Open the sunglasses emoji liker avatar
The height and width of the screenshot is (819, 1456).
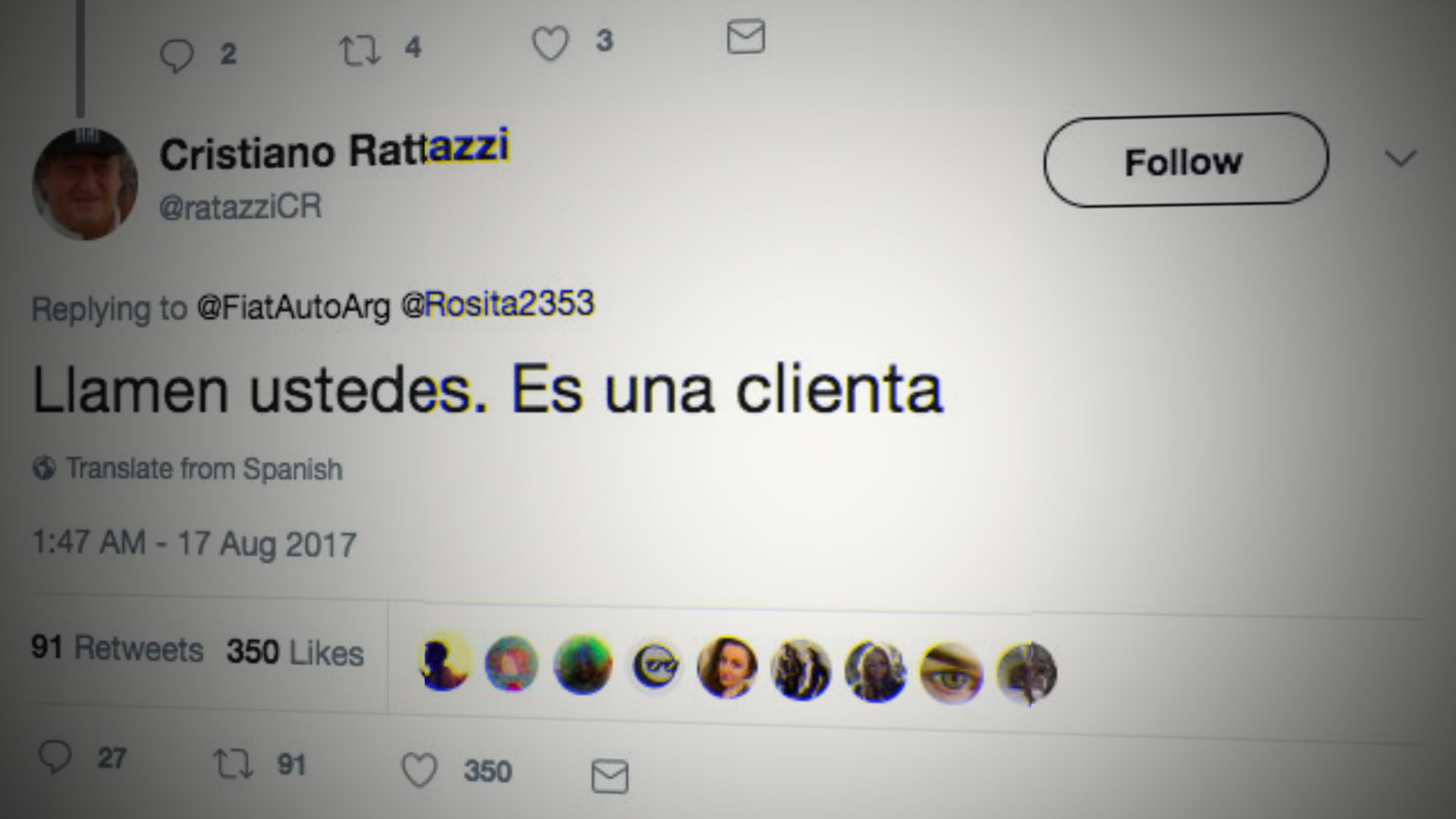click(655, 666)
